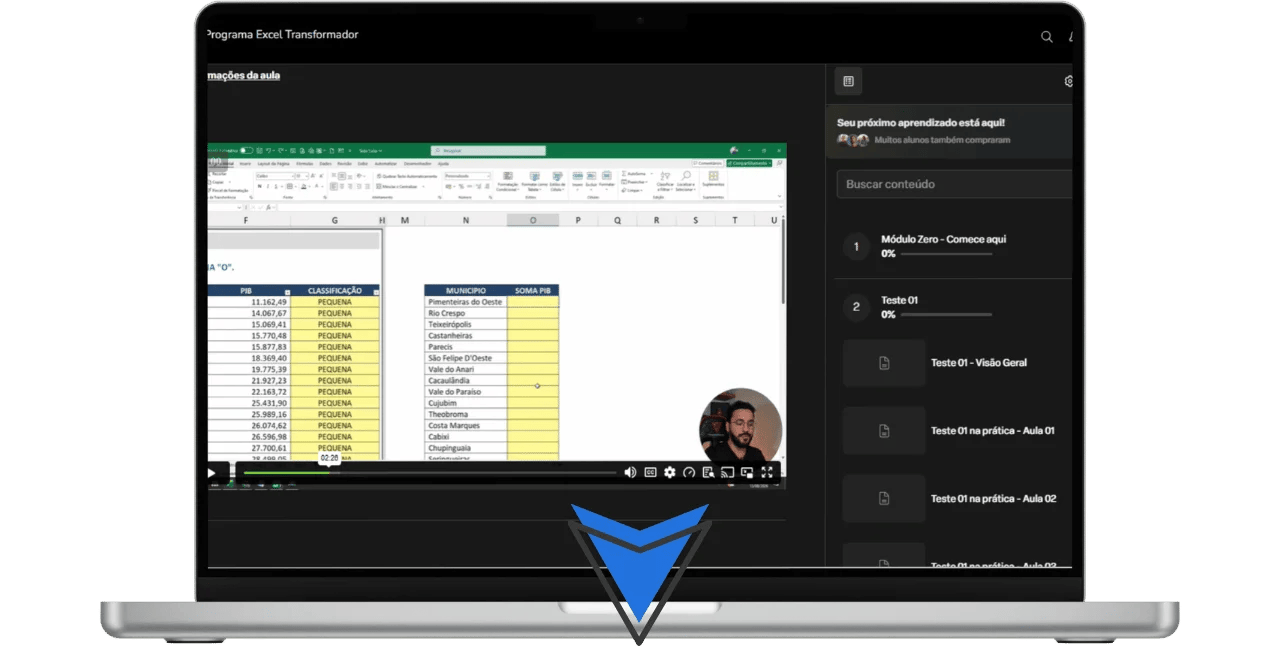The image size is (1280, 650).
Task: Open the Revisão ribbon tab
Action: click(344, 164)
